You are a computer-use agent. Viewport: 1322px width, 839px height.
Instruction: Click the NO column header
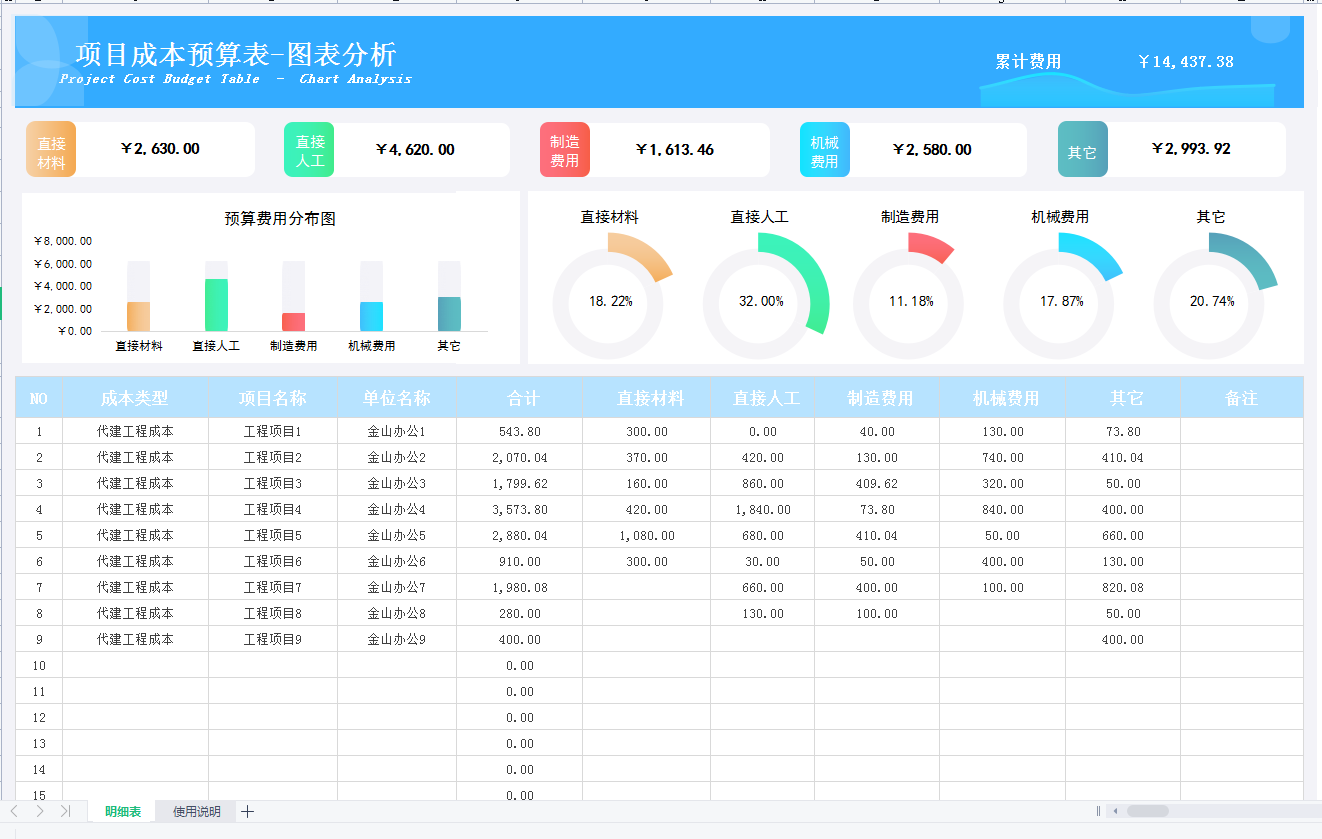pos(39,398)
